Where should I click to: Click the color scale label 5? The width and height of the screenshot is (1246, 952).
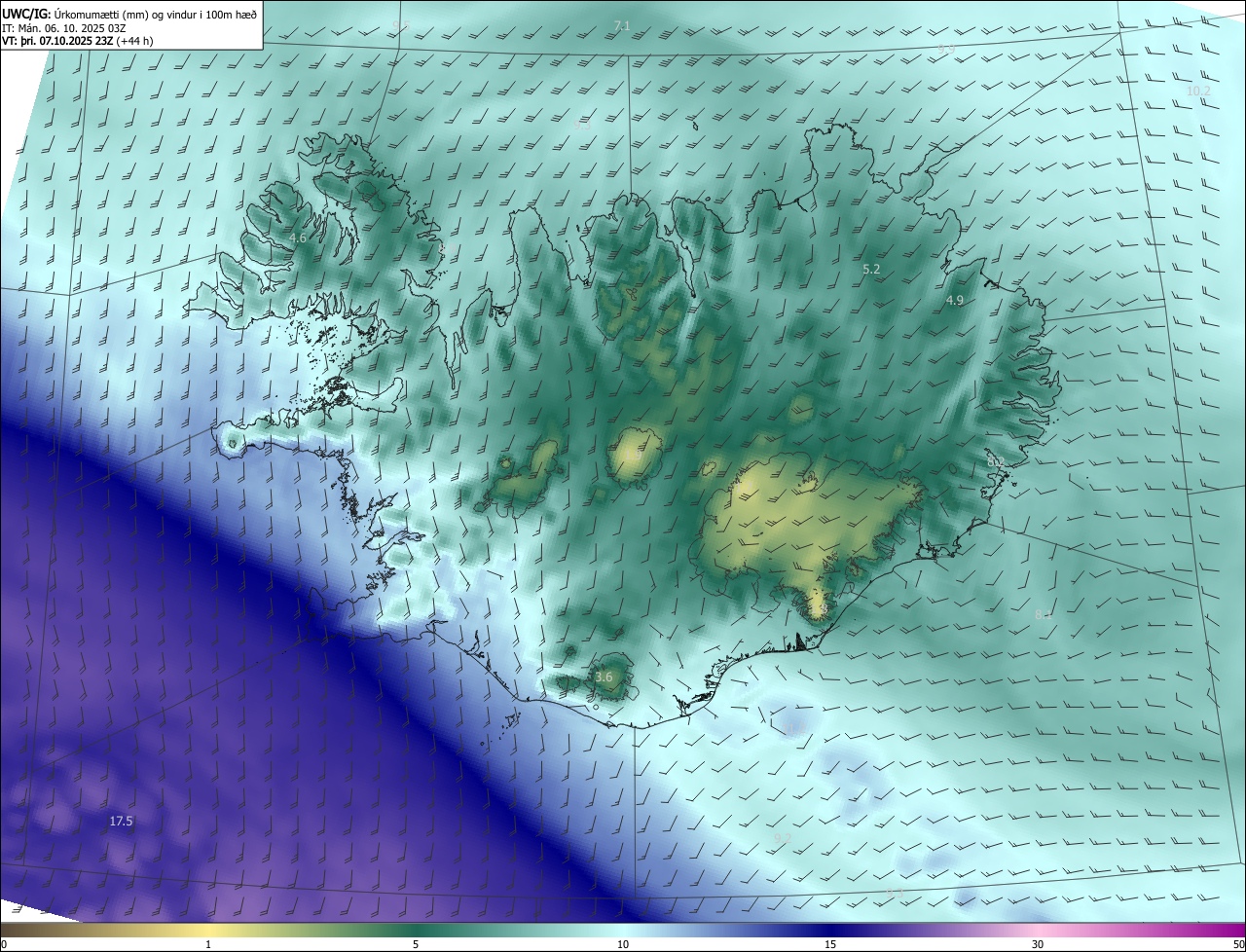(416, 944)
